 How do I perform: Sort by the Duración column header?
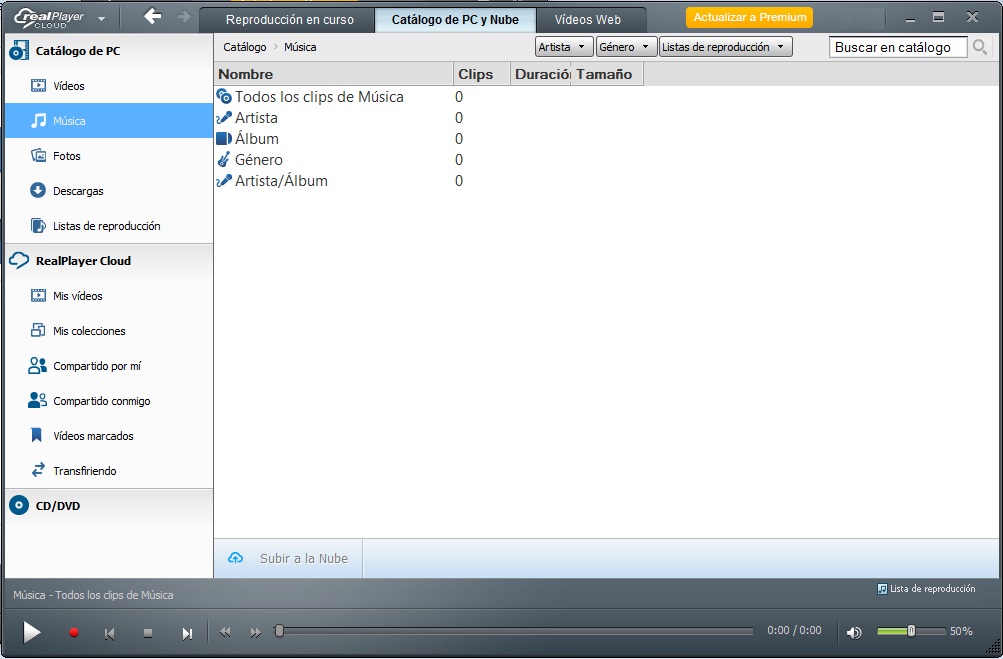[x=540, y=74]
